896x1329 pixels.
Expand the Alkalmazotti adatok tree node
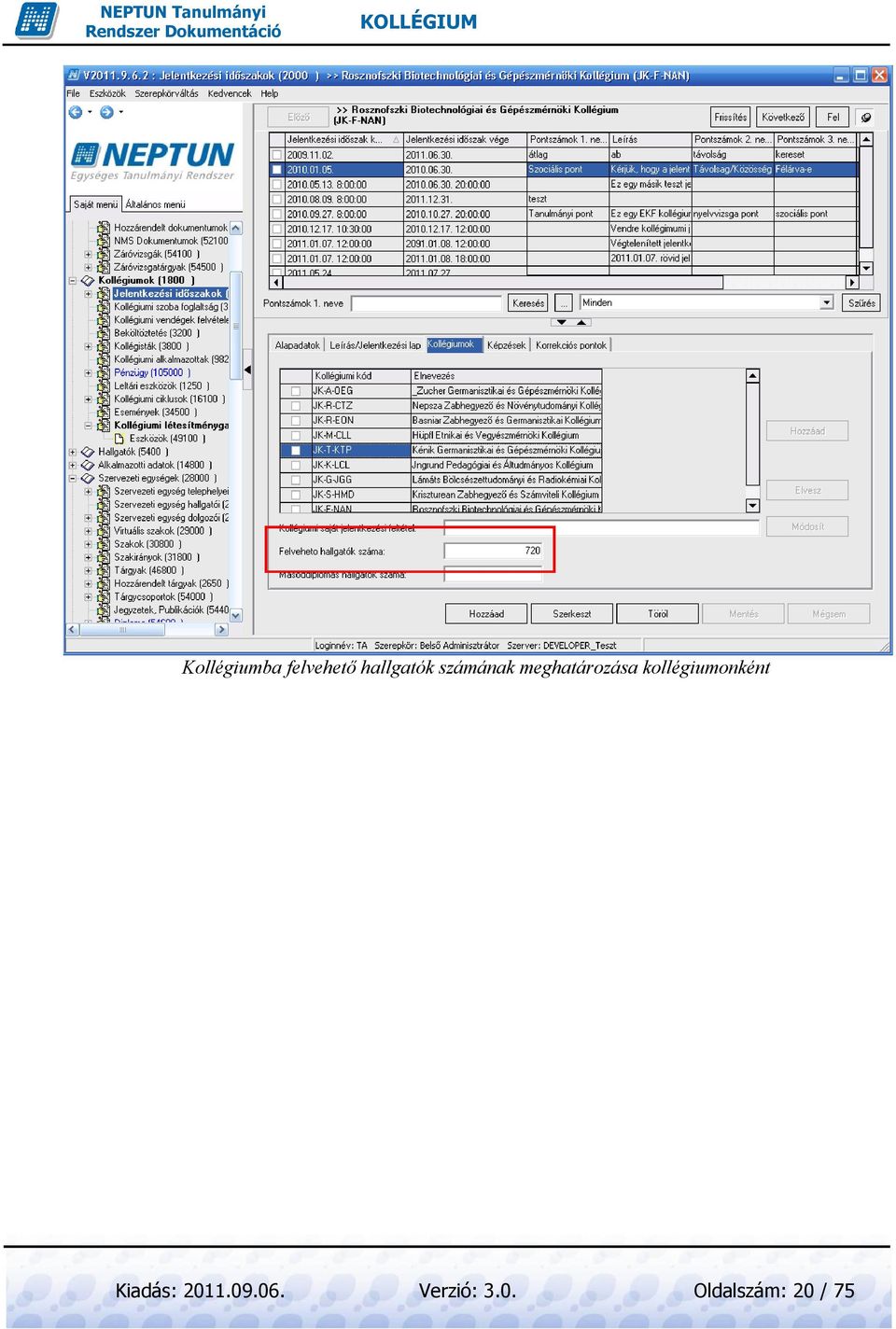73,465
